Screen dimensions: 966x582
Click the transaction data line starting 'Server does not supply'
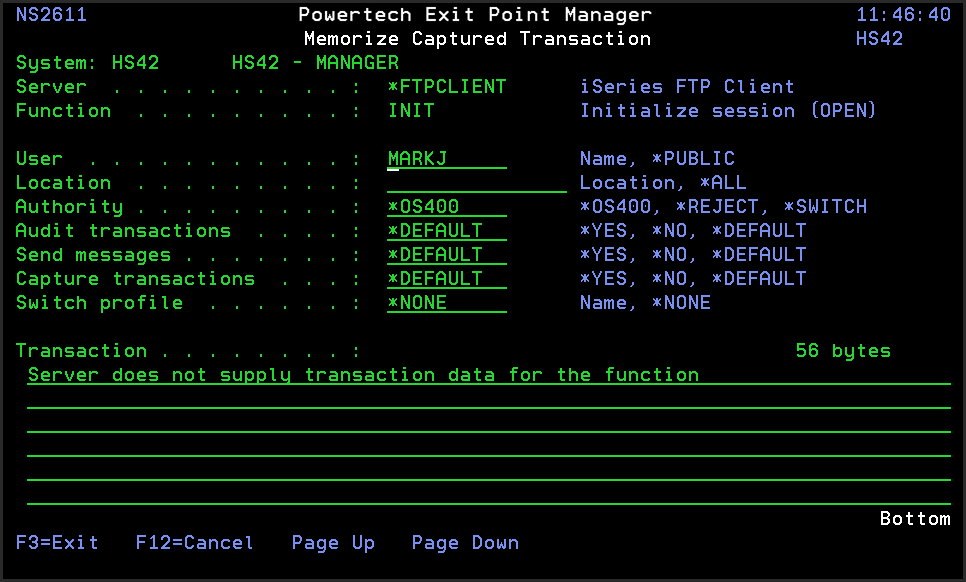(x=489, y=375)
